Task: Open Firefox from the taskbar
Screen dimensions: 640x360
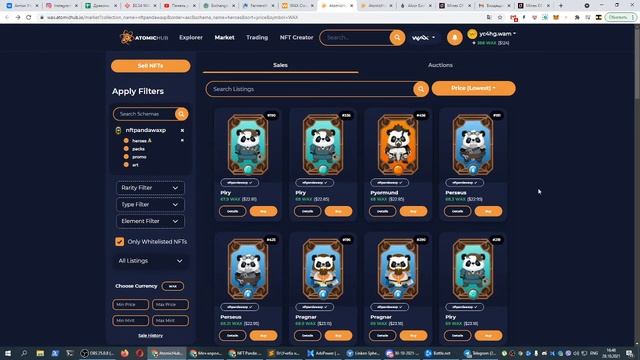Action: 124,353
